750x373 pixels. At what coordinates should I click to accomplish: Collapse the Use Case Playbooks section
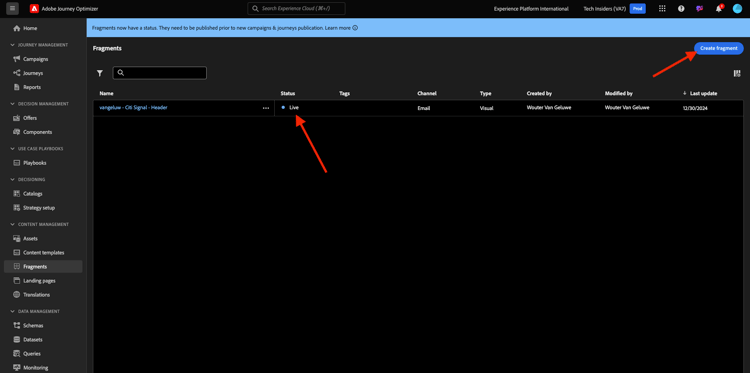click(13, 149)
